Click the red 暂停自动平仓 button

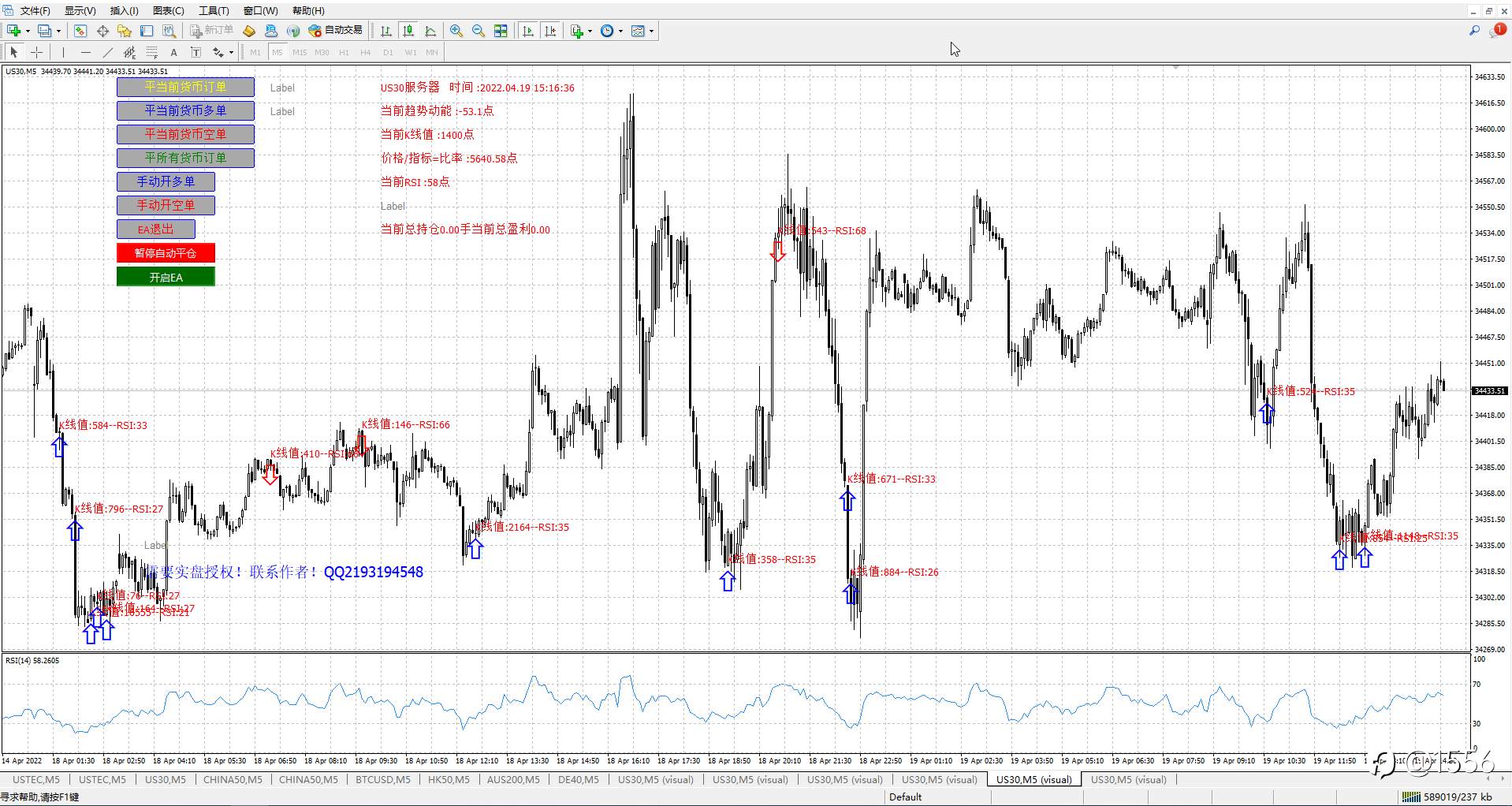tap(166, 253)
